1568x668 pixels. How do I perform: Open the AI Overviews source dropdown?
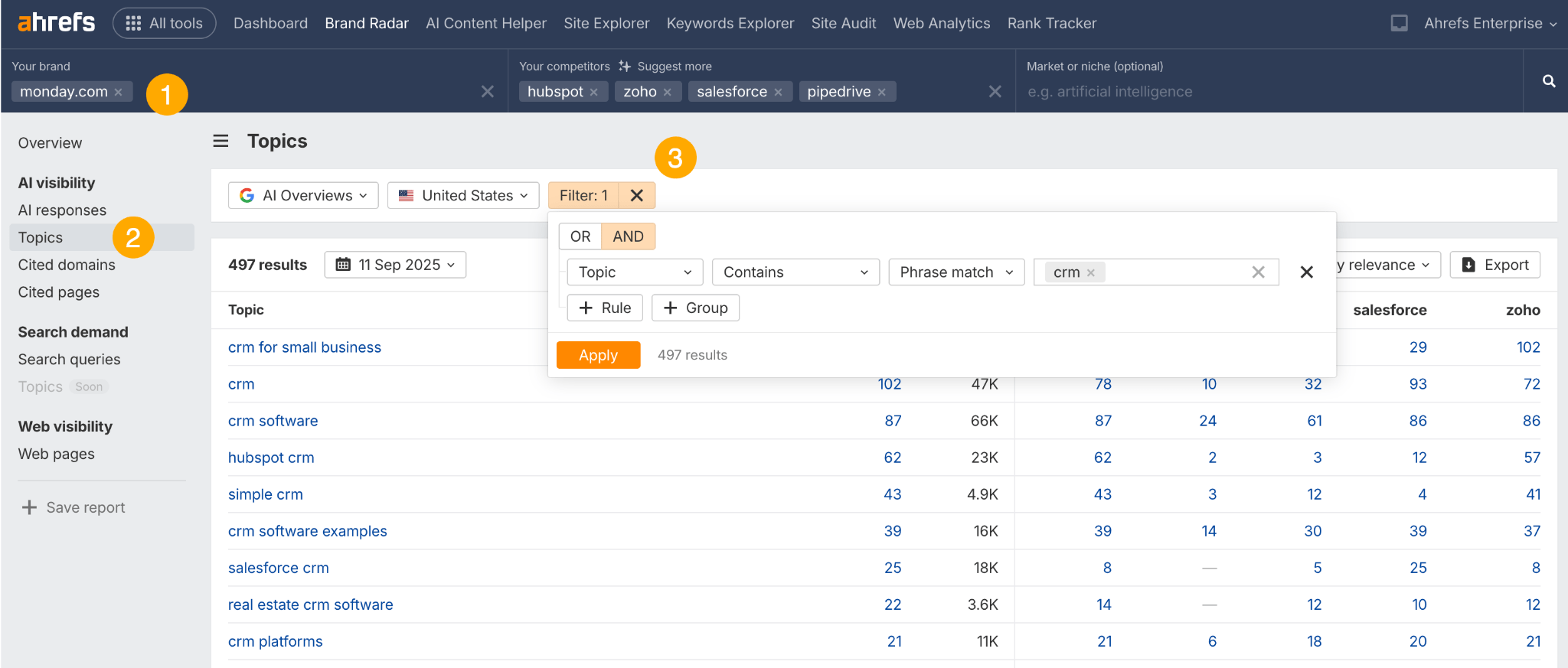tap(304, 195)
